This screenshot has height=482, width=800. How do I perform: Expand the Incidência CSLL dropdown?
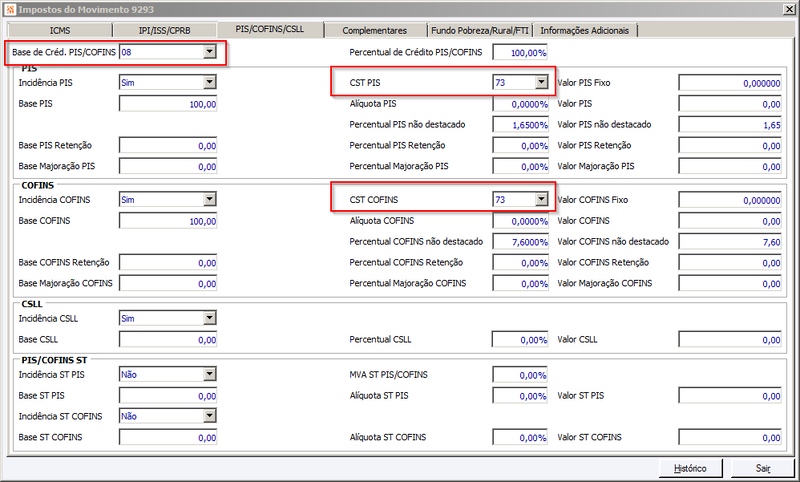click(210, 318)
